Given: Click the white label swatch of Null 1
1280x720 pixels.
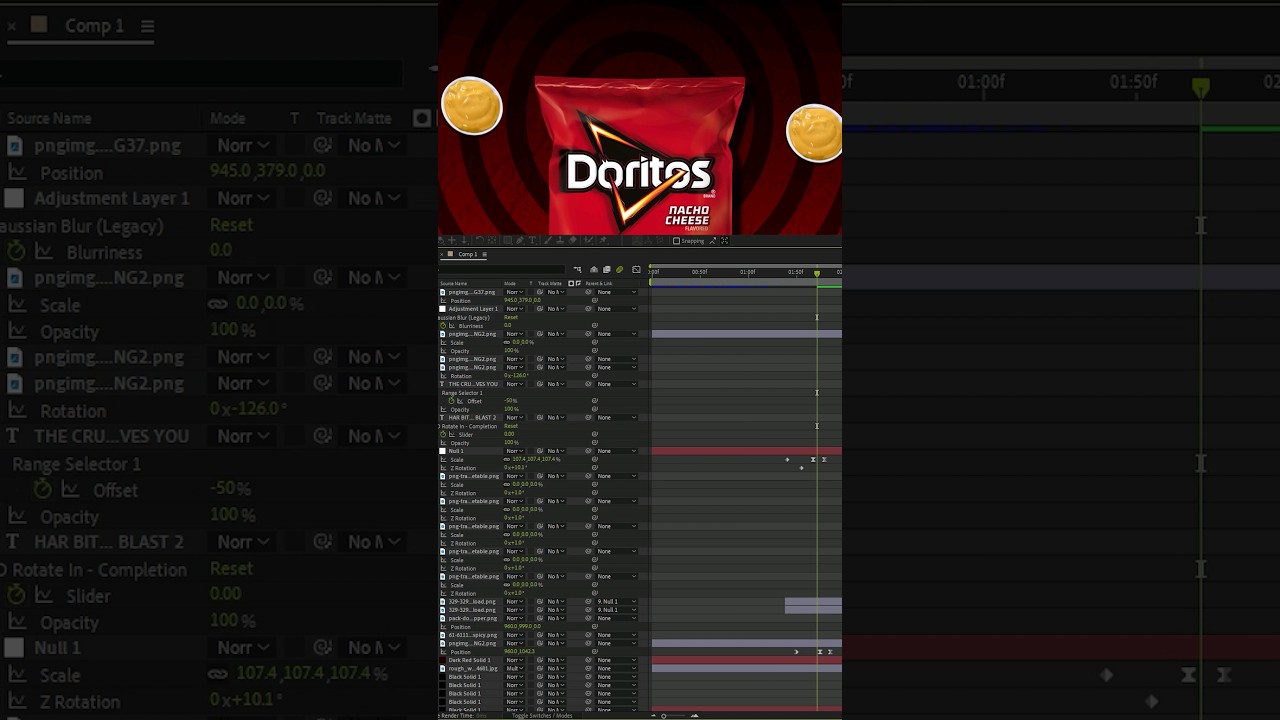Looking at the screenshot, I should (x=443, y=451).
